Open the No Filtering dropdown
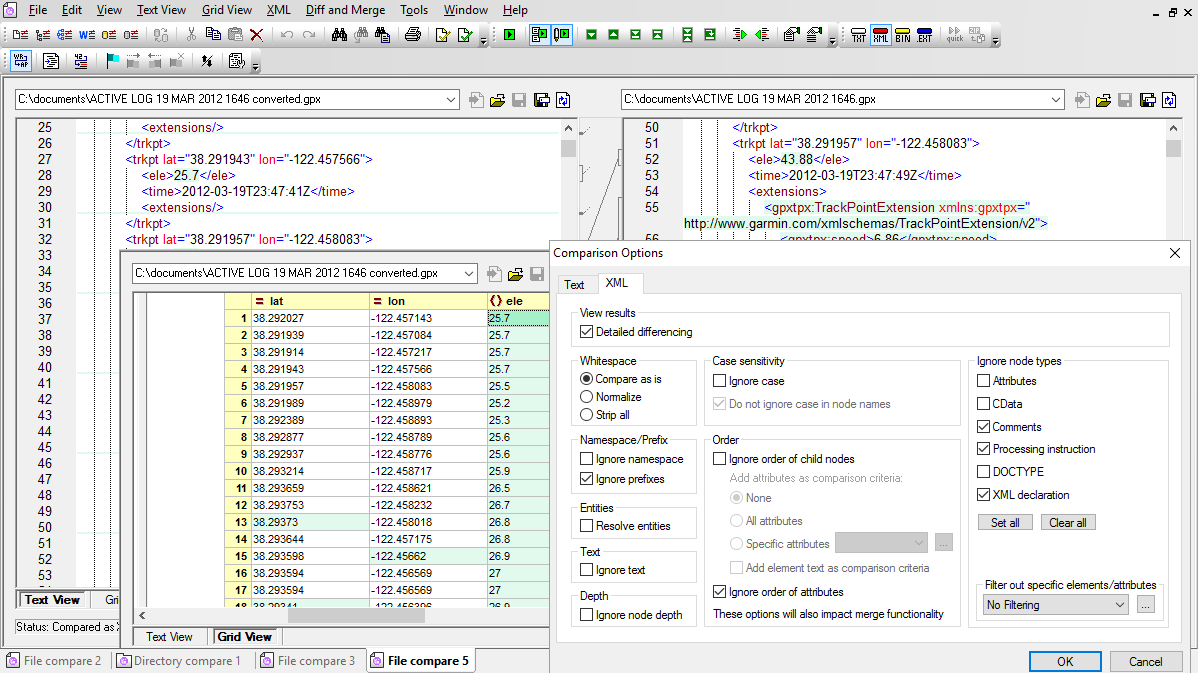Screen dimensions: 1198x673 (x=1056, y=605)
